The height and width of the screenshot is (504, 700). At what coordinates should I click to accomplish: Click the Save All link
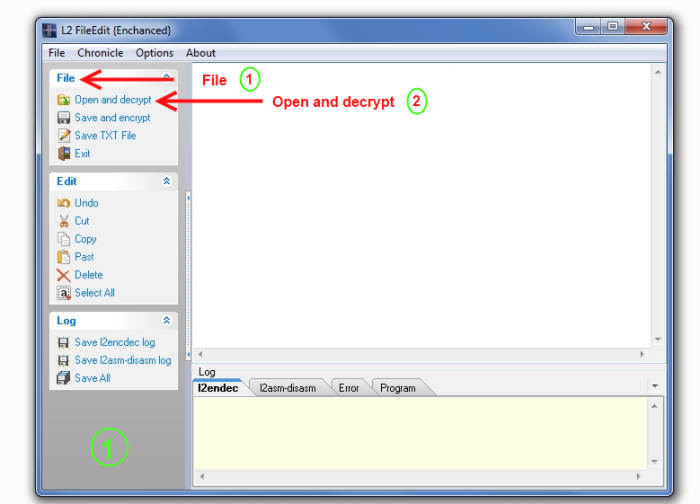click(x=92, y=378)
